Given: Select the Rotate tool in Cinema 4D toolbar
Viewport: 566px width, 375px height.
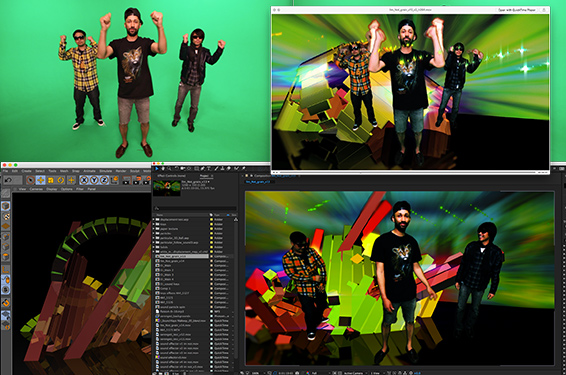Looking at the screenshot, I should coord(61,179).
